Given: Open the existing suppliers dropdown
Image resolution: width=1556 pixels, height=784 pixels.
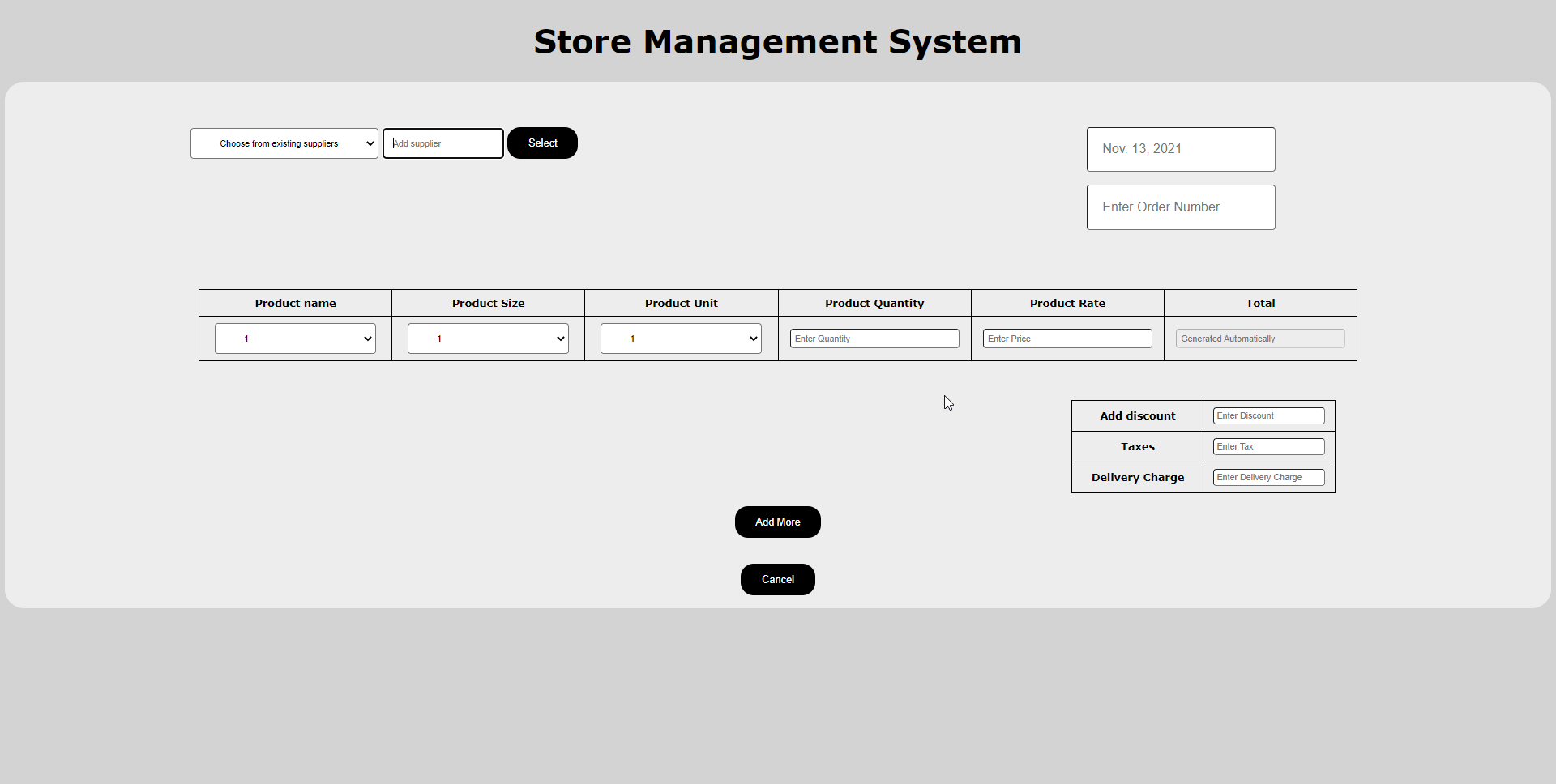Looking at the screenshot, I should pyautogui.click(x=284, y=143).
